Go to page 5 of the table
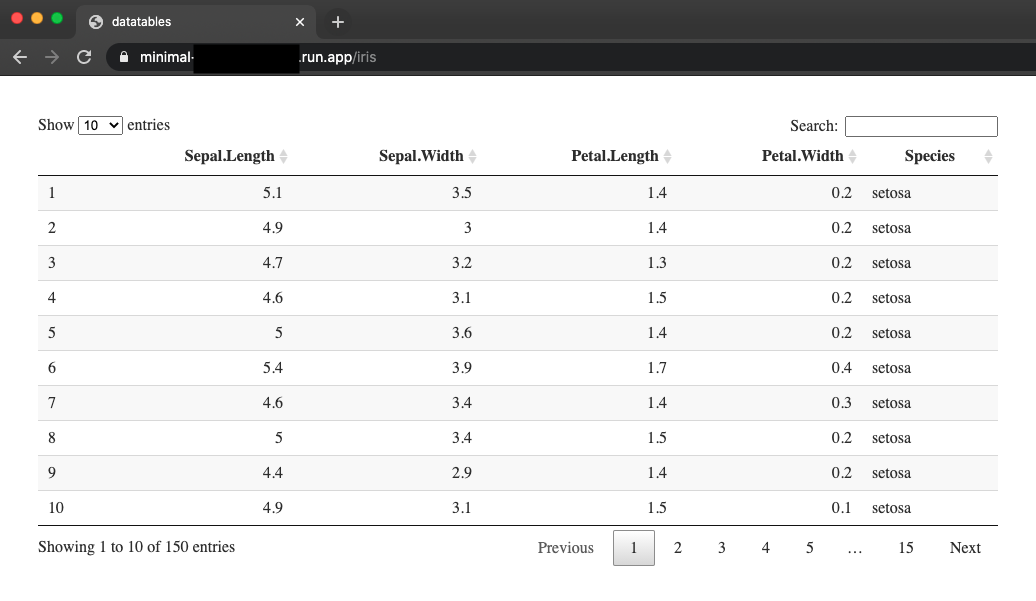The height and width of the screenshot is (601, 1036). [809, 548]
